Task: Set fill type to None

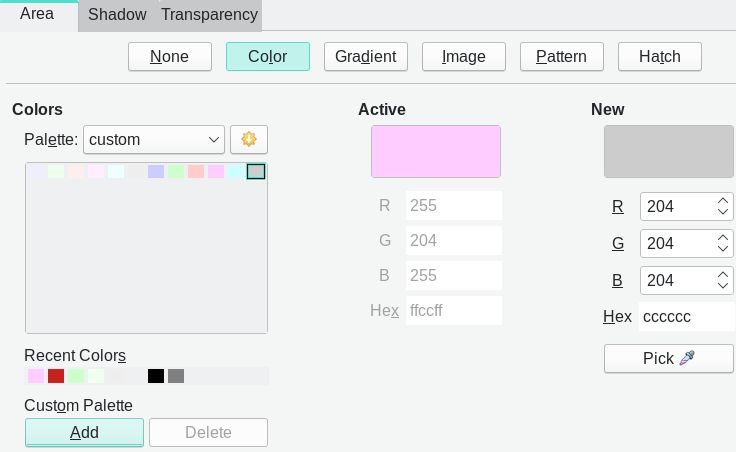Action: tap(169, 57)
